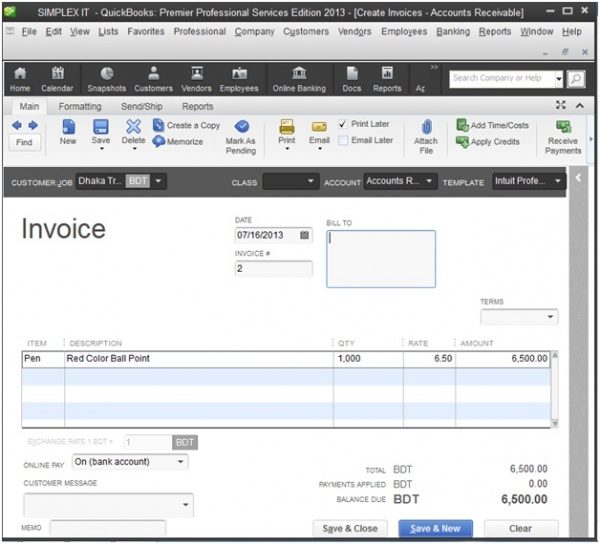Switch to the Formatting tab
Image resolution: width=600 pixels, height=544 pixels.
[80, 106]
